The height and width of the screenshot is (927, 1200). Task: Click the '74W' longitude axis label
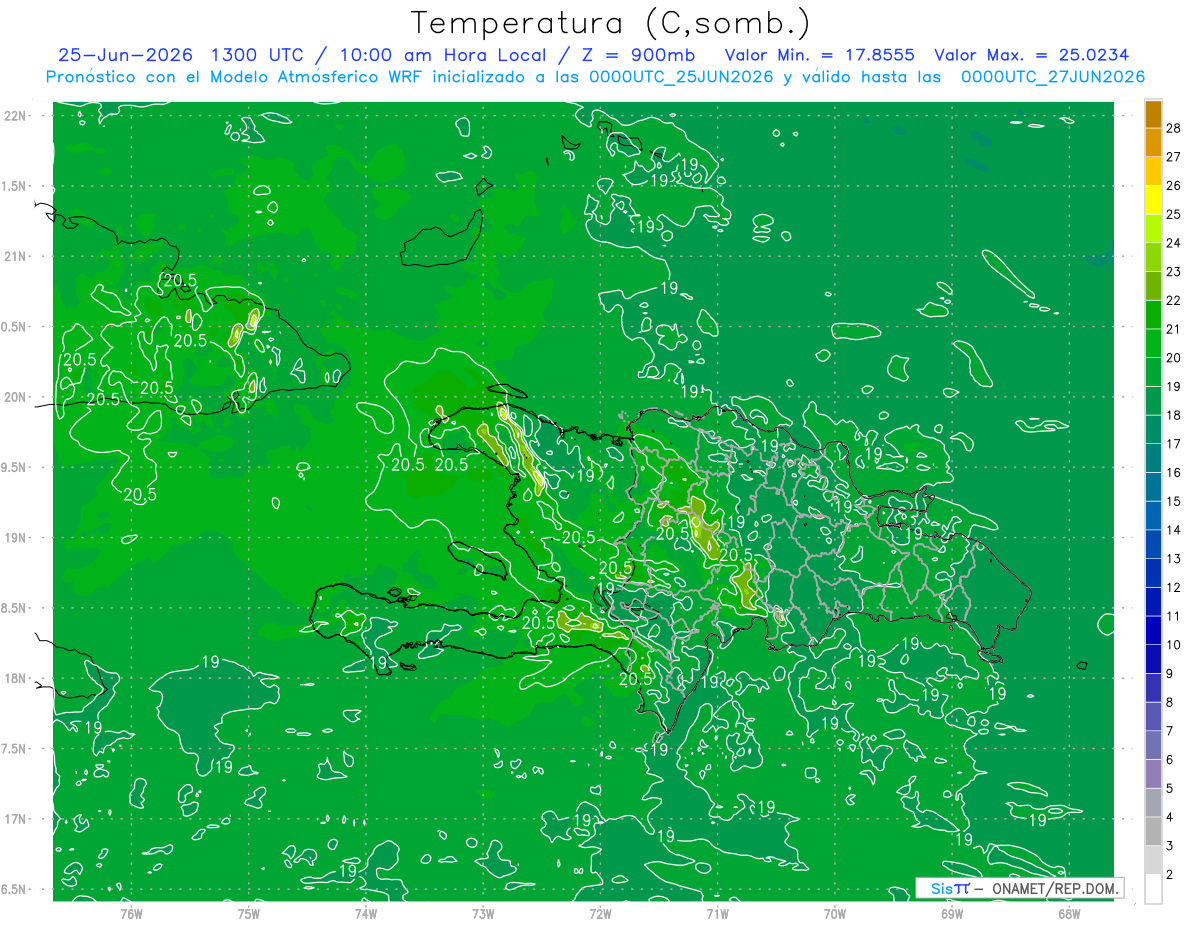[366, 913]
